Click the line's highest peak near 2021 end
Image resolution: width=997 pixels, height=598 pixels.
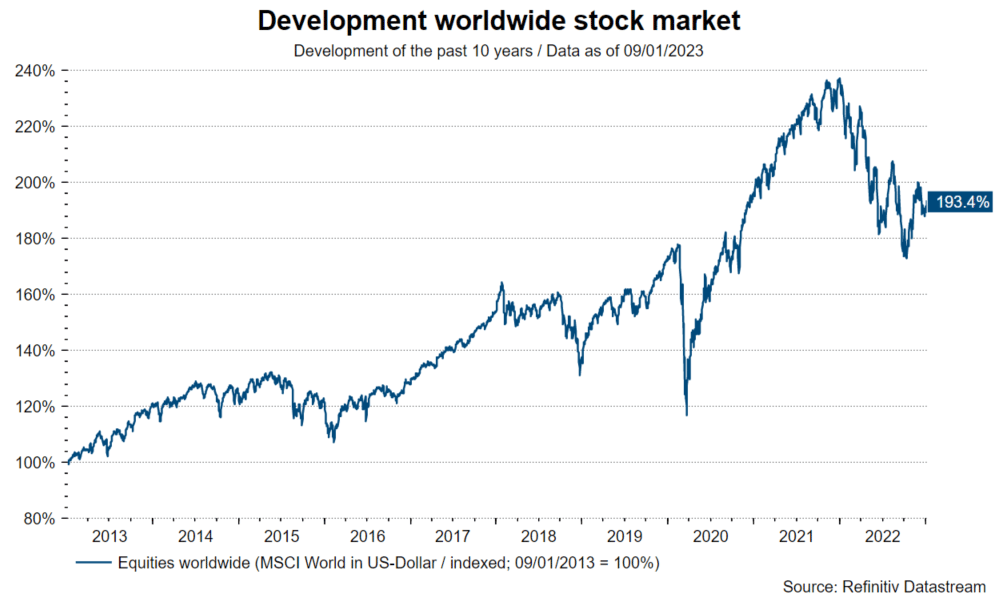839,79
